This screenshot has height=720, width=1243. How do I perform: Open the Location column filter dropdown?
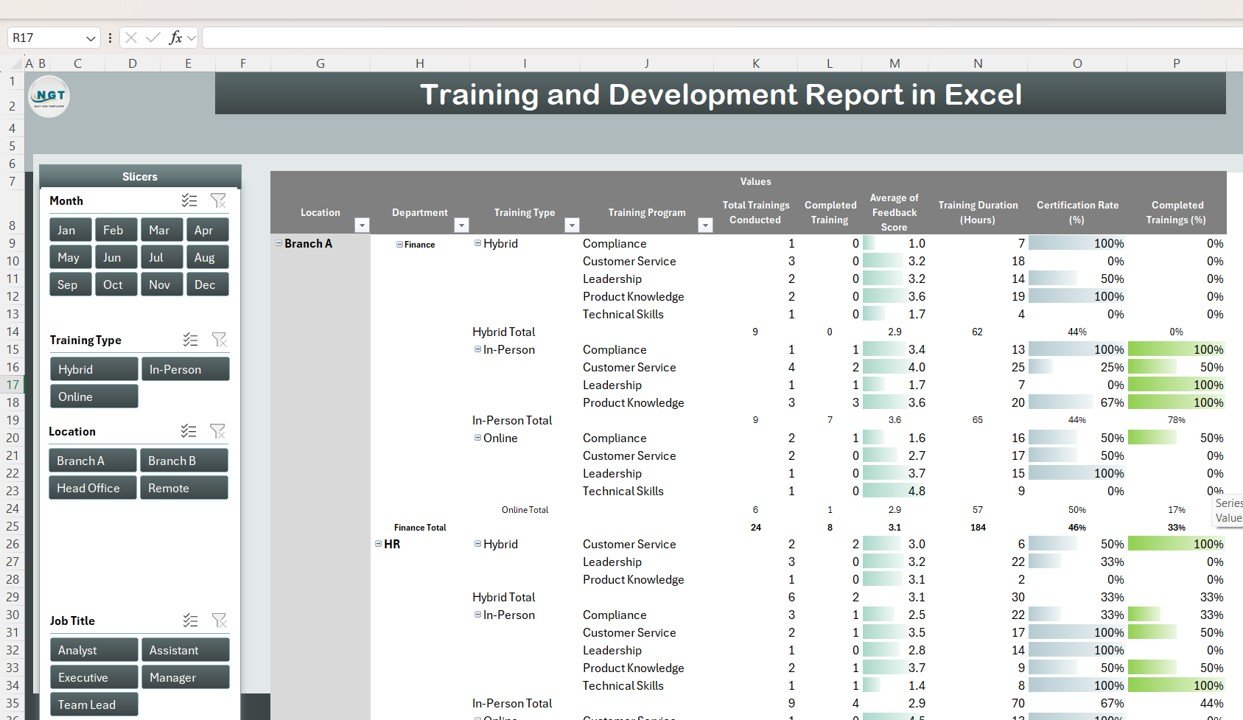[x=361, y=224]
